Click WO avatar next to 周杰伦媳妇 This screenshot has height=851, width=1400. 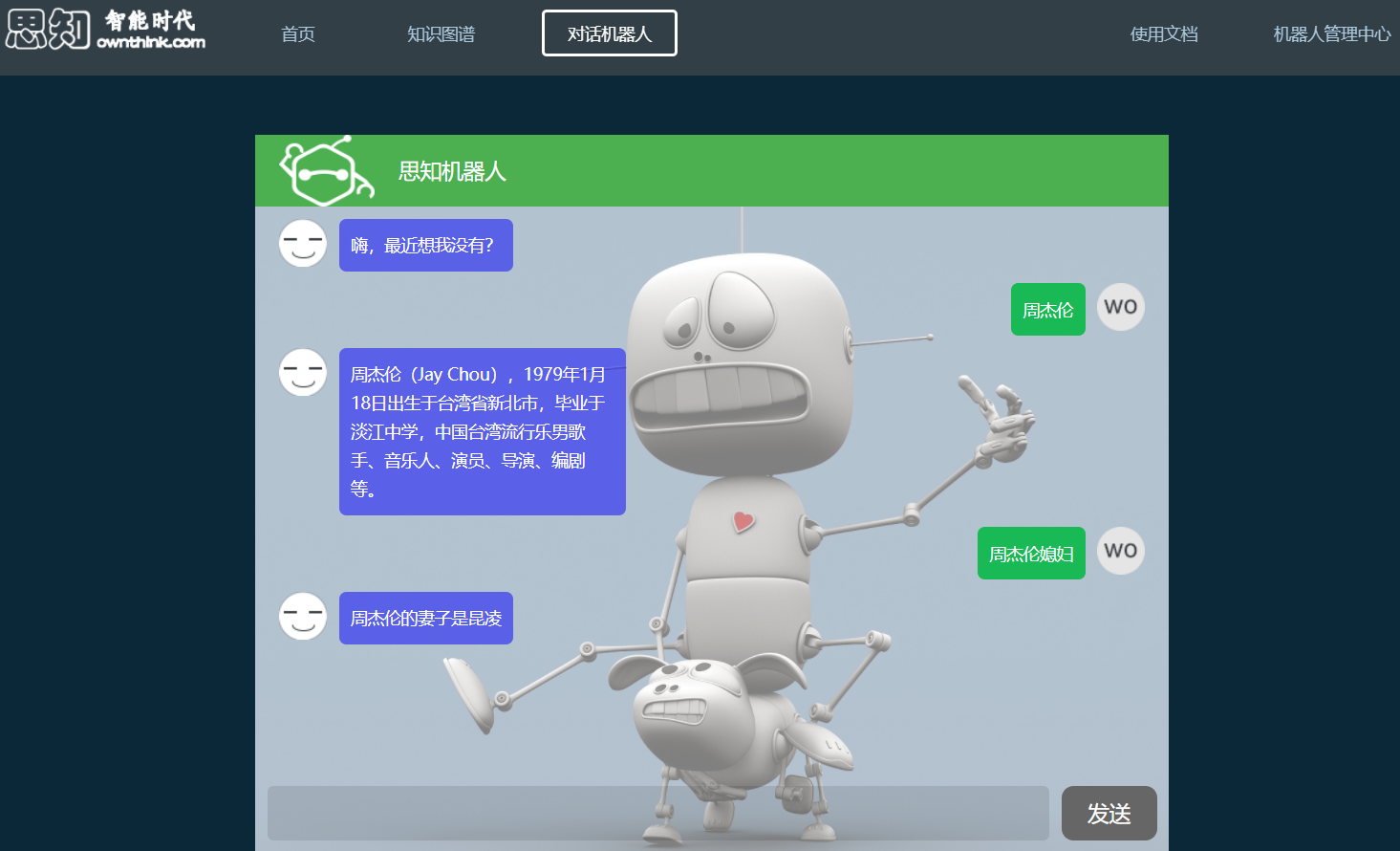coord(1121,551)
